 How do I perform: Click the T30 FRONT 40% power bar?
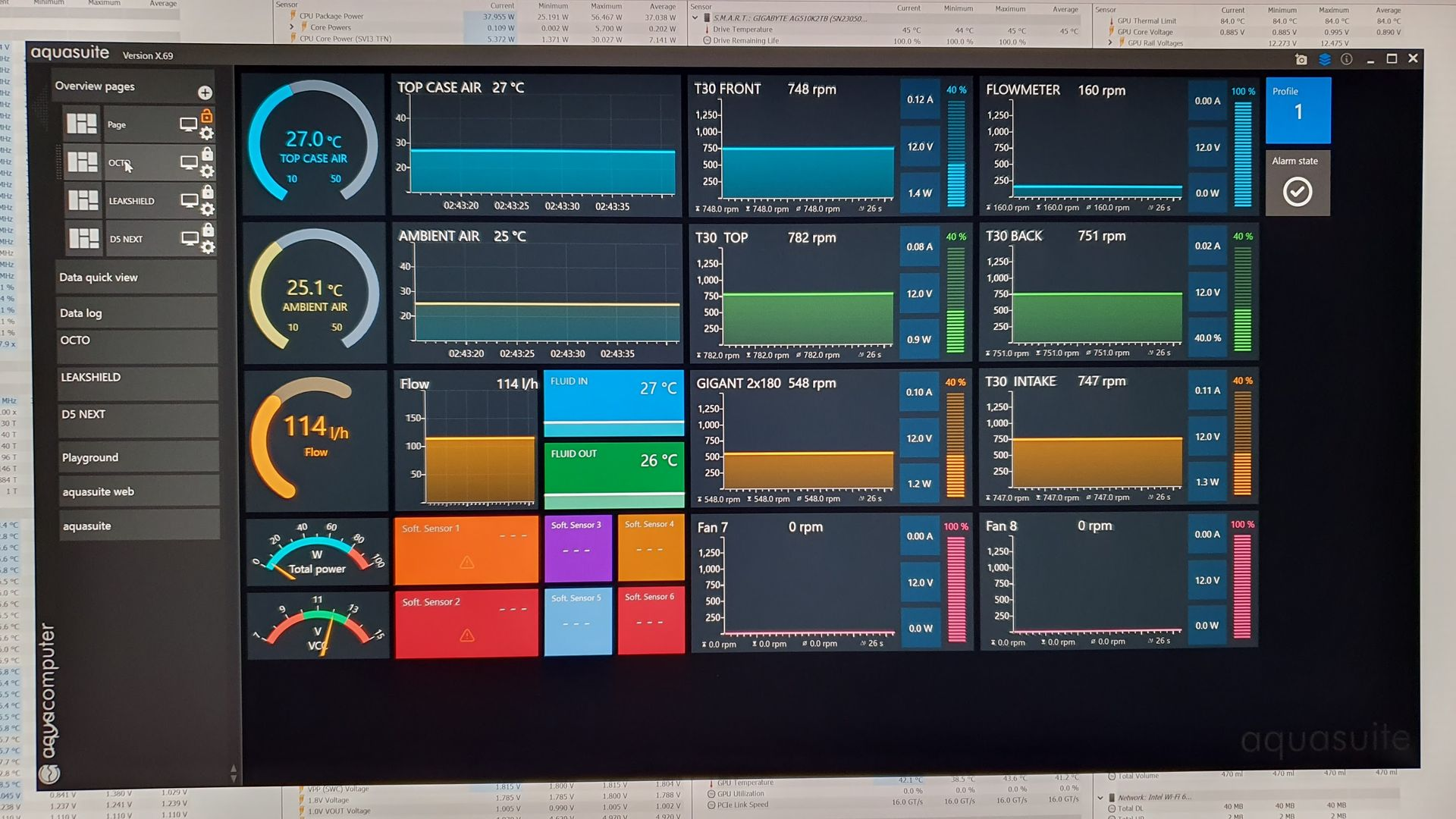[956, 153]
